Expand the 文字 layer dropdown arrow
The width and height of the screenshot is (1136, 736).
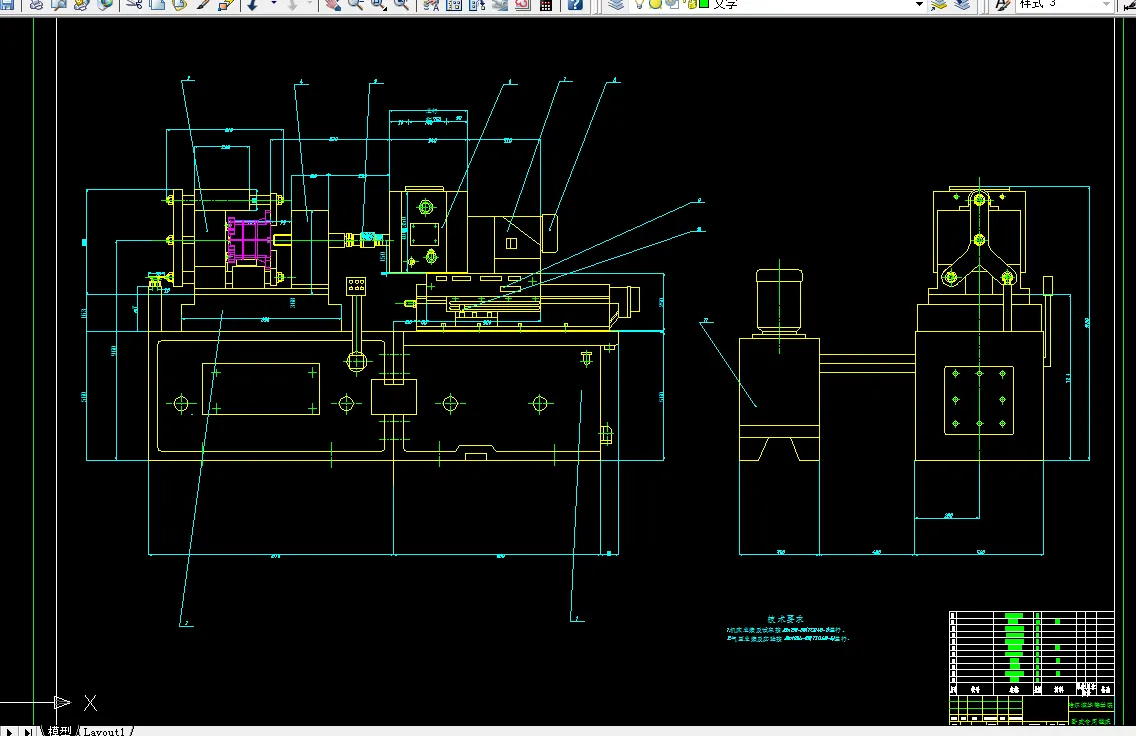[x=919, y=4]
